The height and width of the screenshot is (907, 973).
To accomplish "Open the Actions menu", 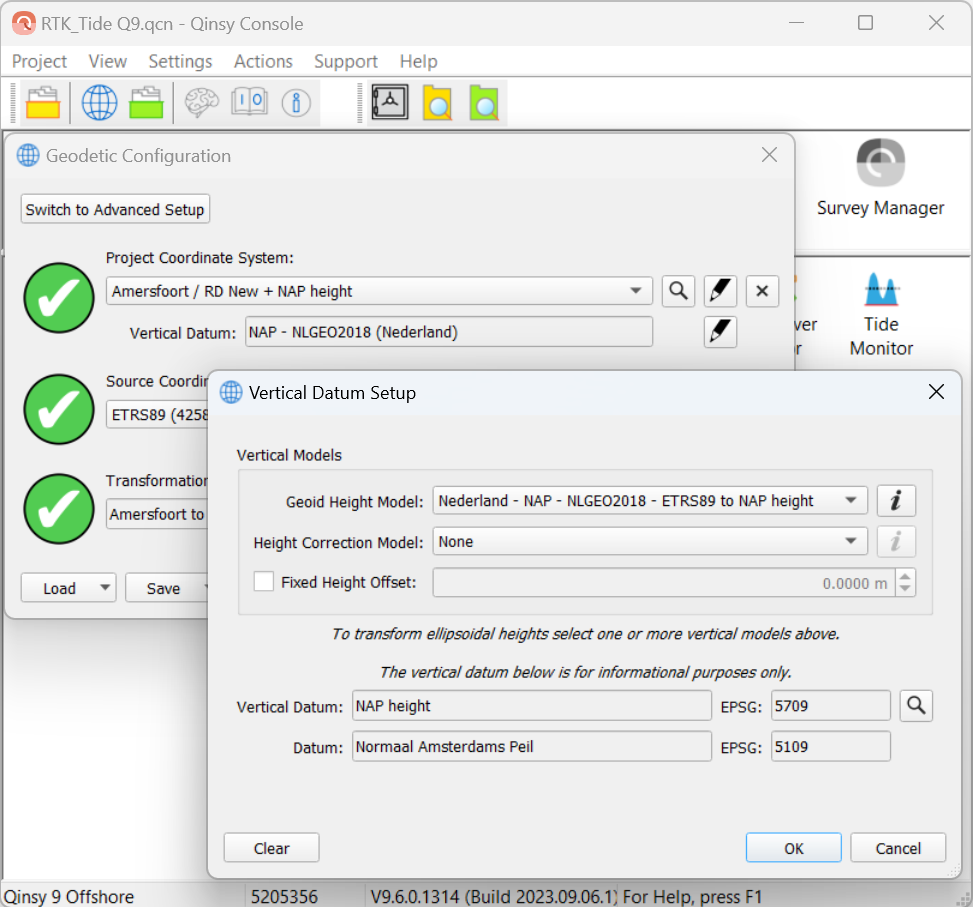I will (x=263, y=61).
